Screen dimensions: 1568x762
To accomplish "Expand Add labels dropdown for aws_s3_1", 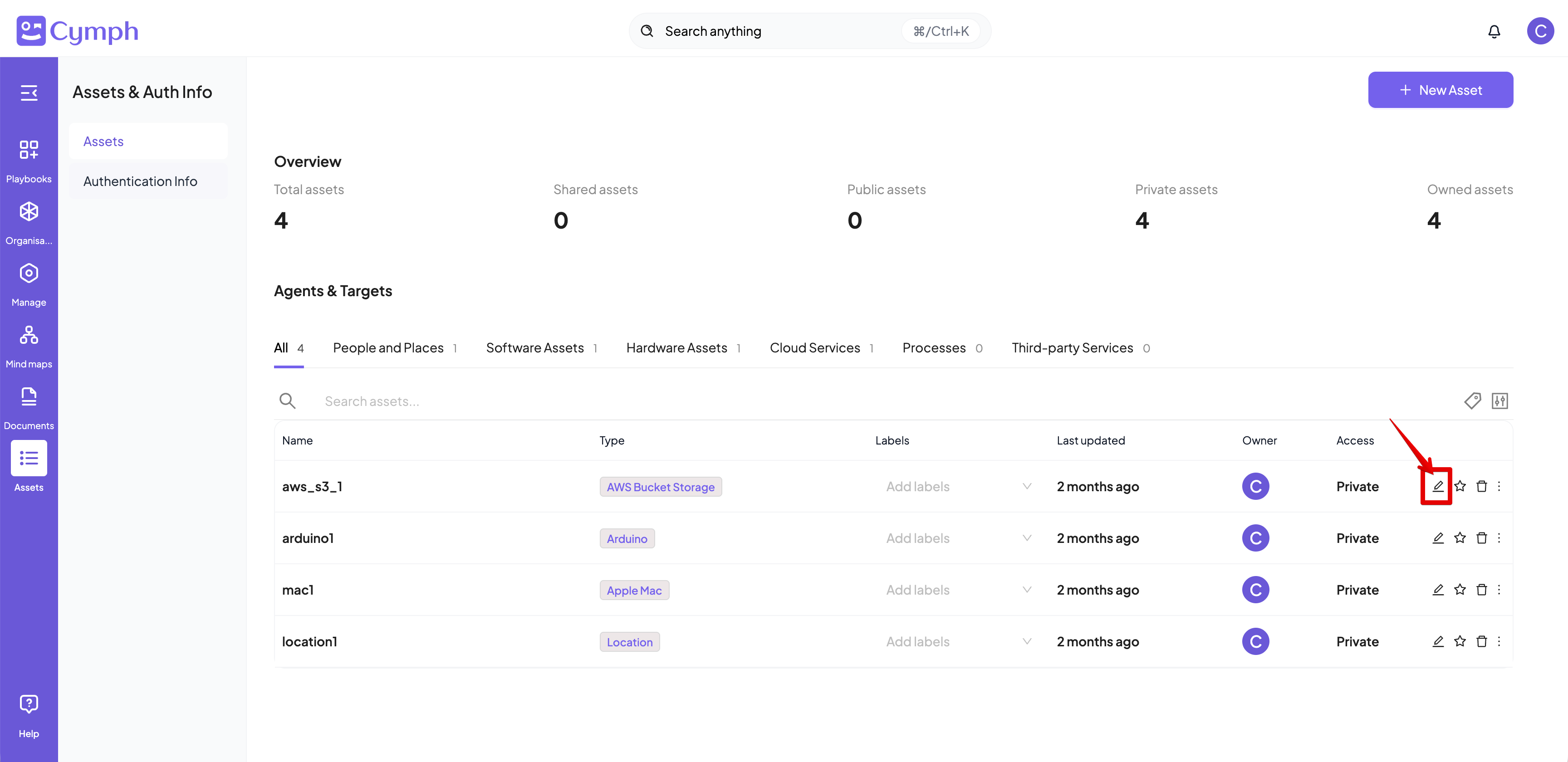I will 1026,486.
